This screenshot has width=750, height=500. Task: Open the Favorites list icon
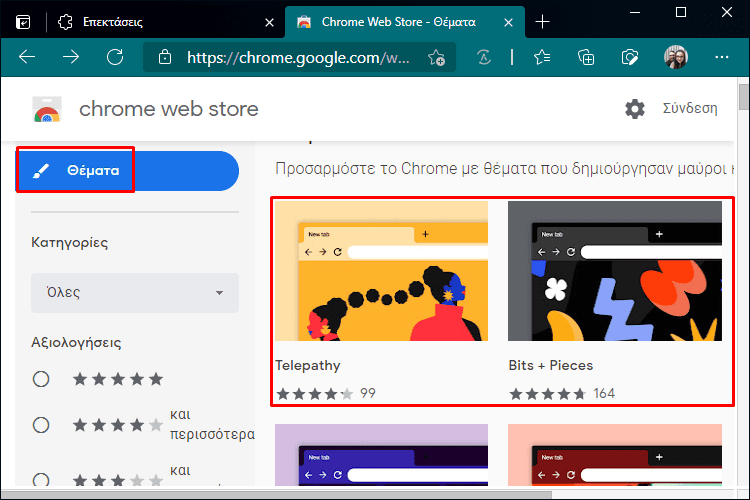[542, 57]
